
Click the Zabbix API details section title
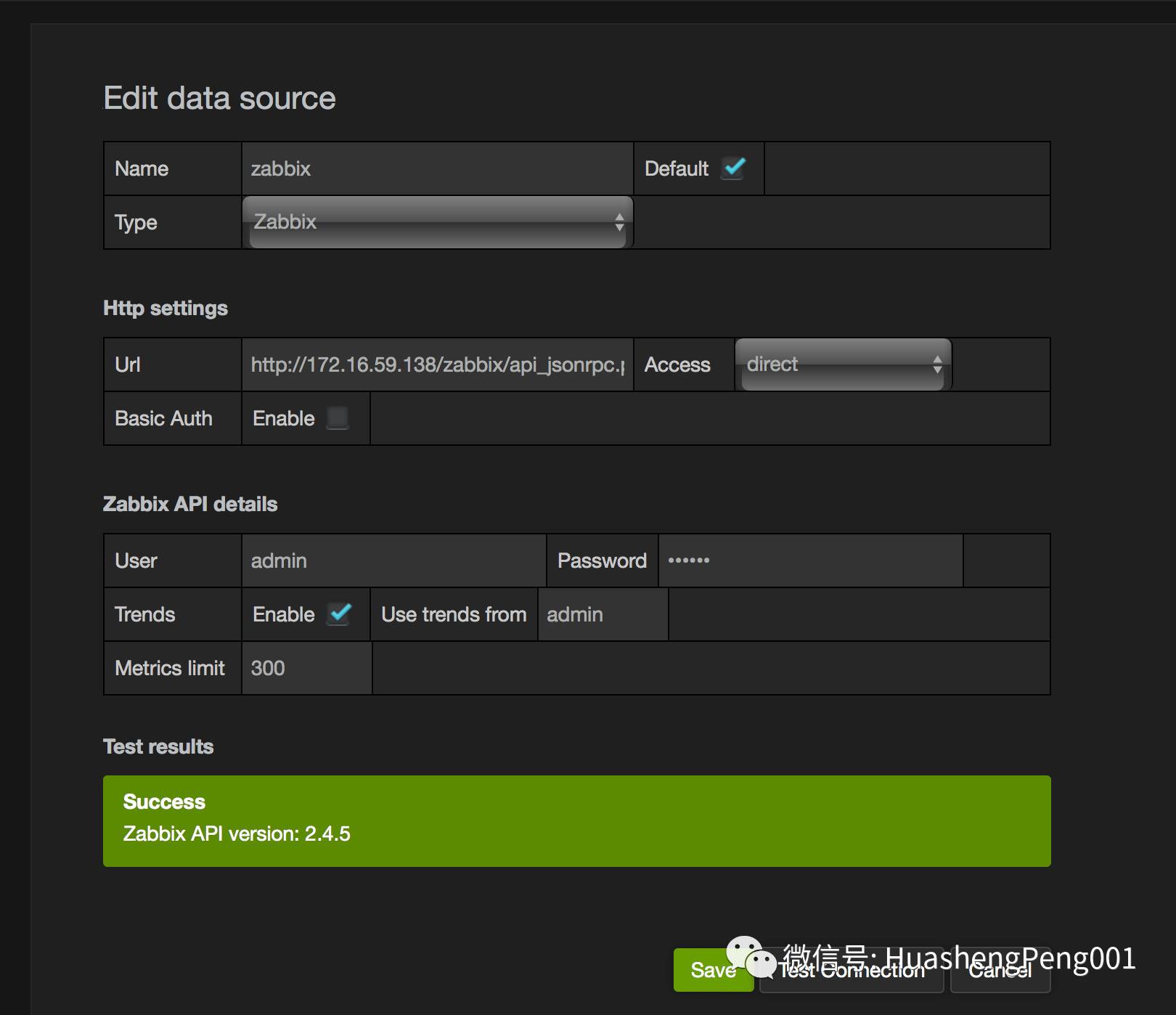[190, 504]
